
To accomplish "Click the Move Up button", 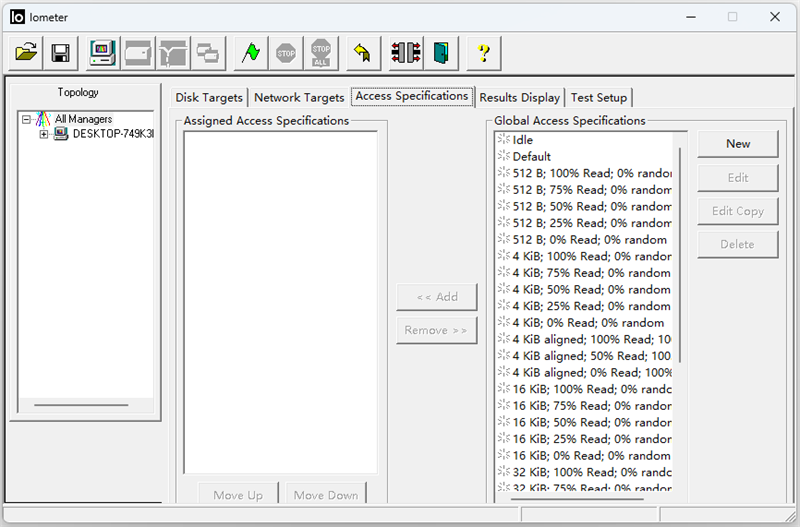I will coord(238,493).
